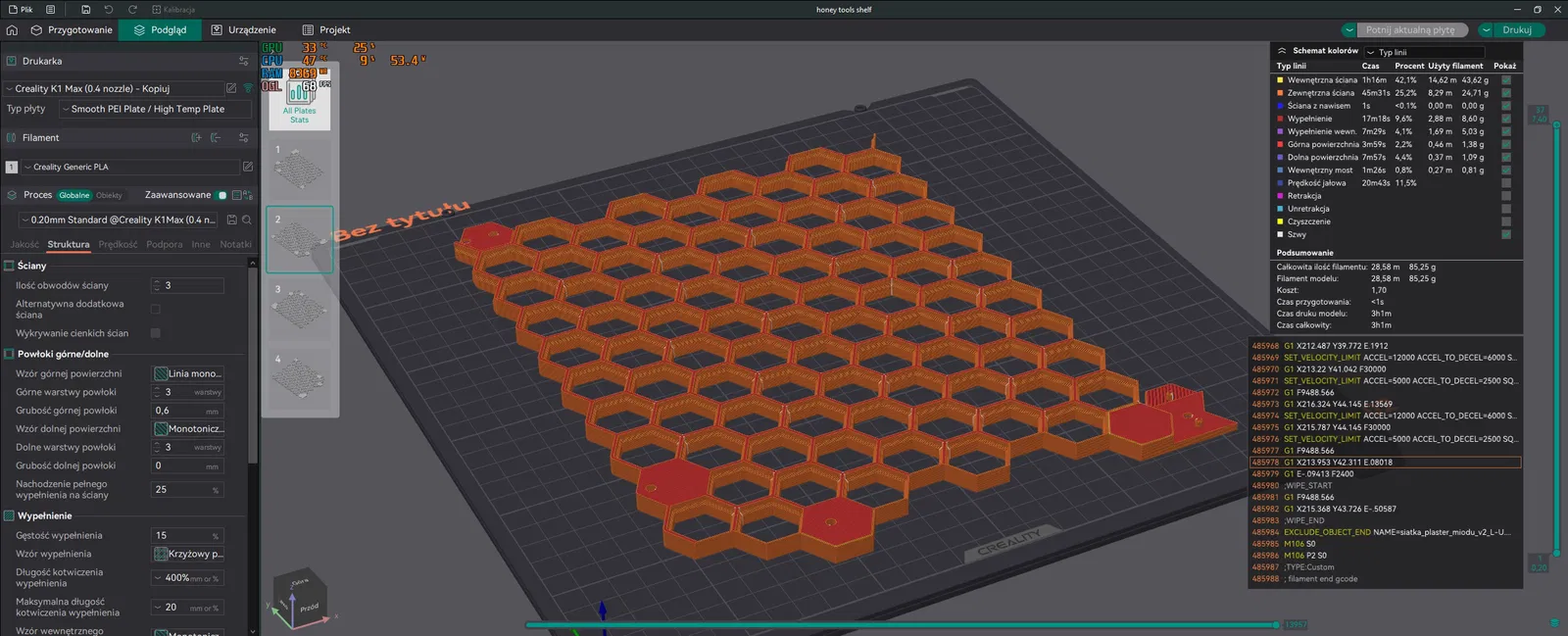Viewport: 1568px width, 636px height.
Task: Enable the Retrakcja display checkbox
Action: click(x=1506, y=196)
